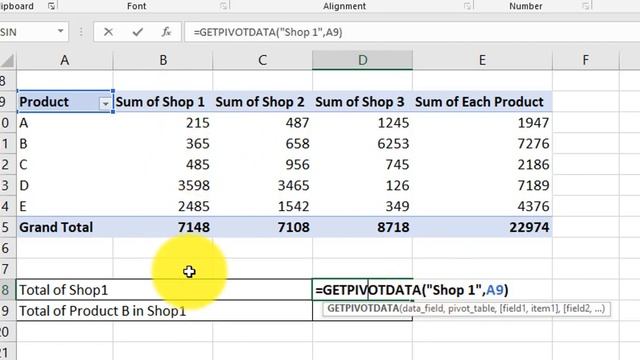The image size is (640, 360).
Task: Click inside the formula bar text
Action: pos(268,32)
